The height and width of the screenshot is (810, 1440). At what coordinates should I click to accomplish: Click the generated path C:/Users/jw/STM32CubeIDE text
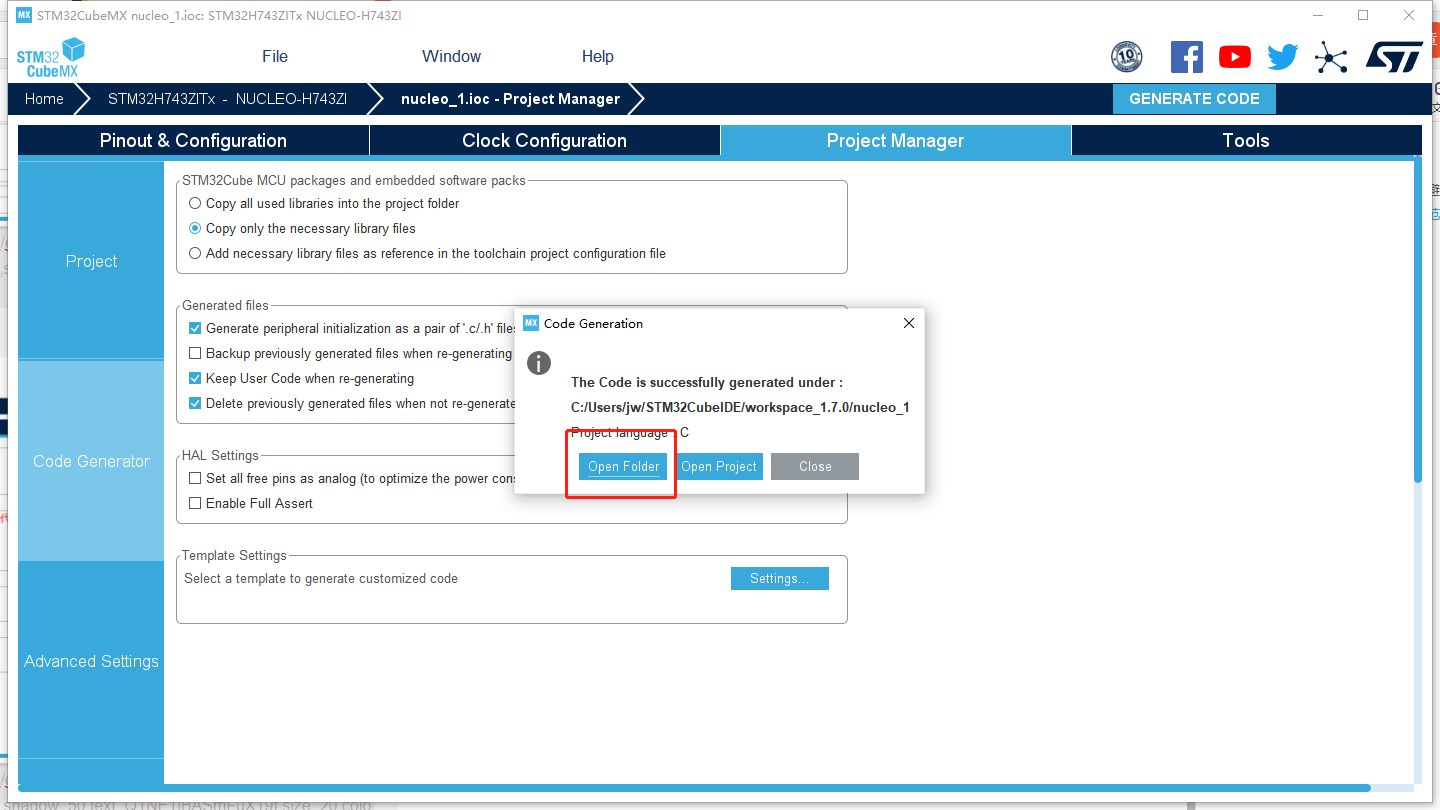[x=740, y=407]
